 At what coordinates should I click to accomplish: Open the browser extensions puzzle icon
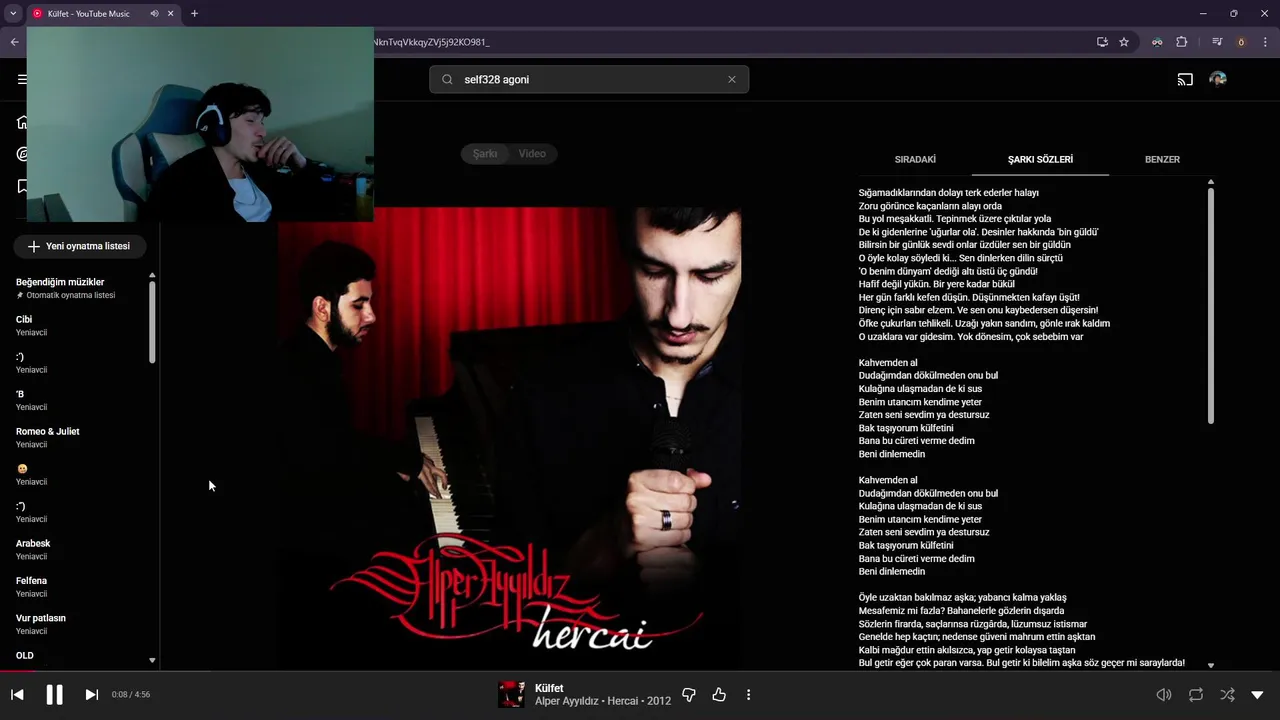[x=1181, y=42]
